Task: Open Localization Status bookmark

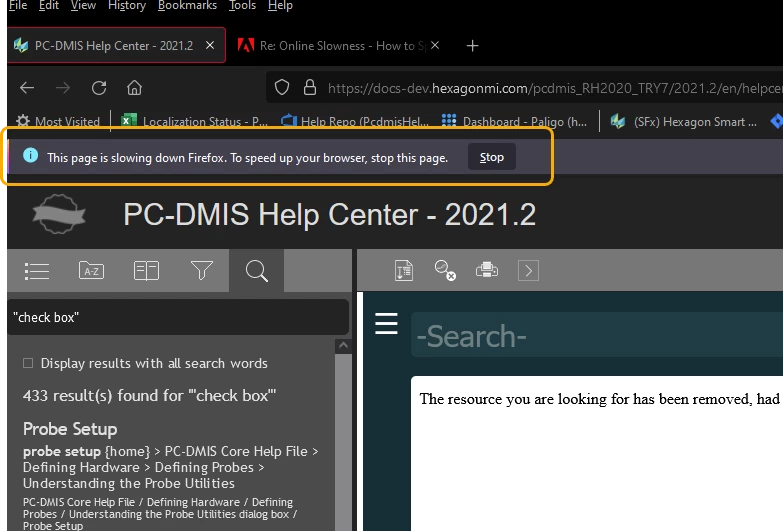Action: [x=194, y=121]
